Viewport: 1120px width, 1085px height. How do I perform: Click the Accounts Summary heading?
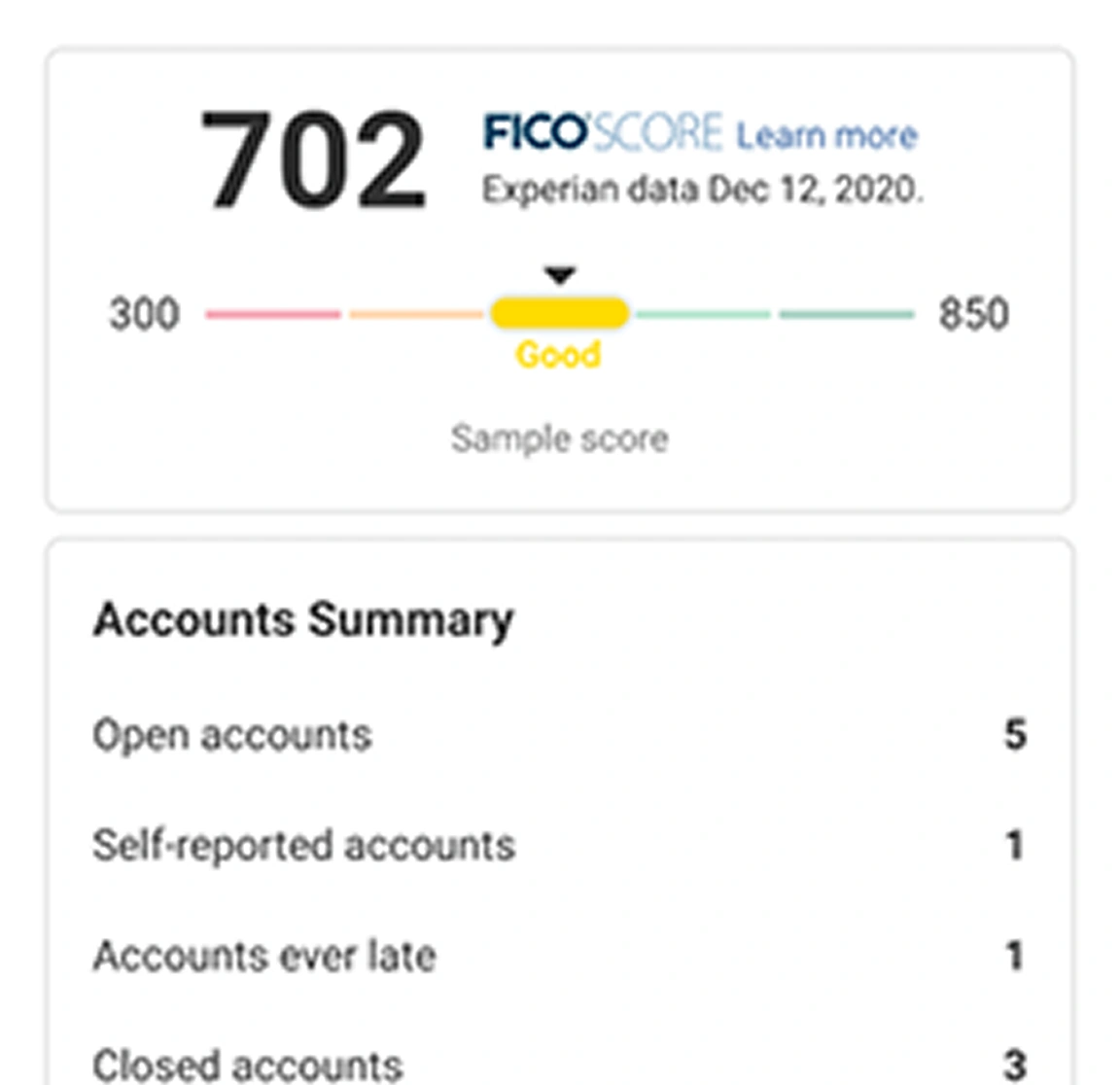point(303,620)
